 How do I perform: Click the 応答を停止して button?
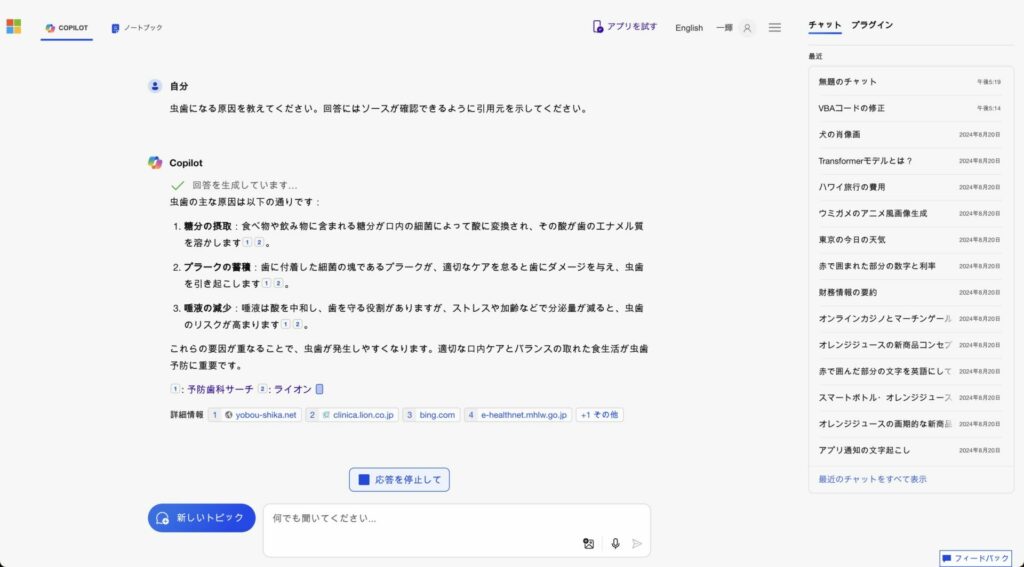(399, 479)
